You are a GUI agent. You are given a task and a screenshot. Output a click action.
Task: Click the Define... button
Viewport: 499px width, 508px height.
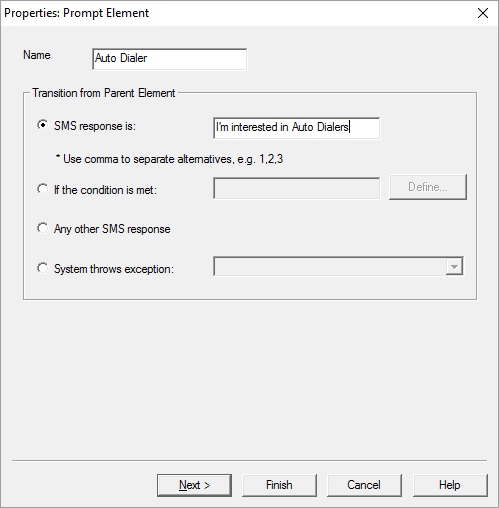coord(428,187)
